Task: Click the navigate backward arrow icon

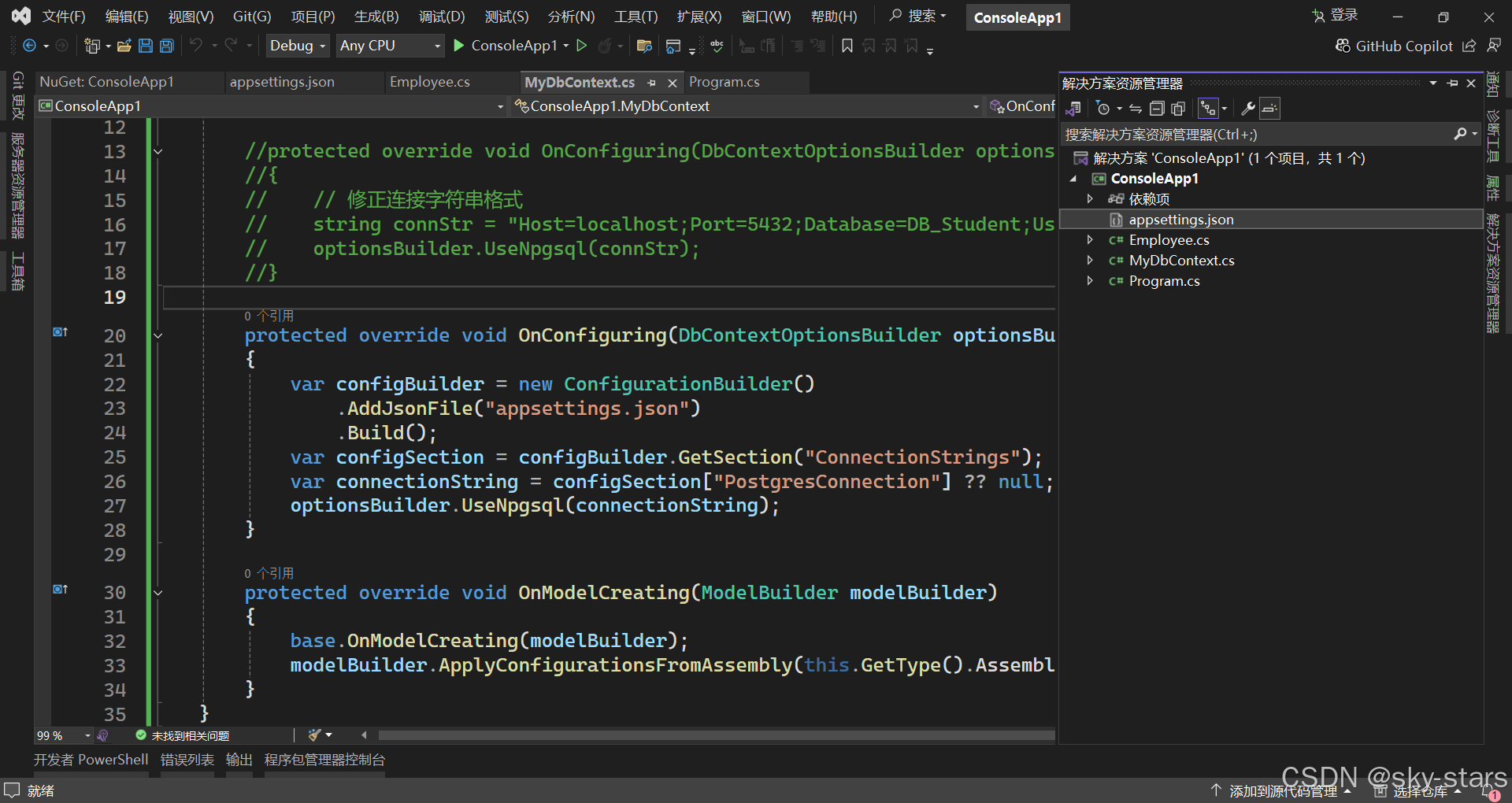Action: pyautogui.click(x=29, y=46)
